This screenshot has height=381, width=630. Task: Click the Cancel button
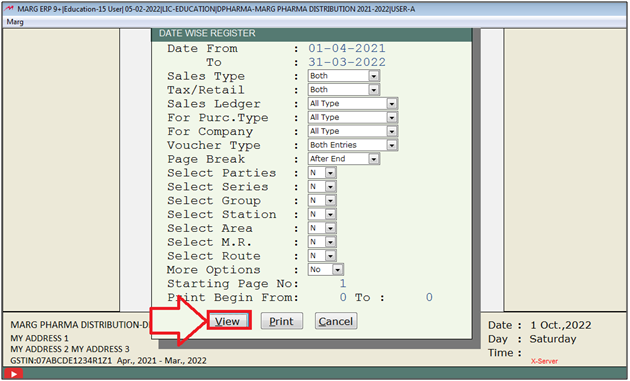335,321
